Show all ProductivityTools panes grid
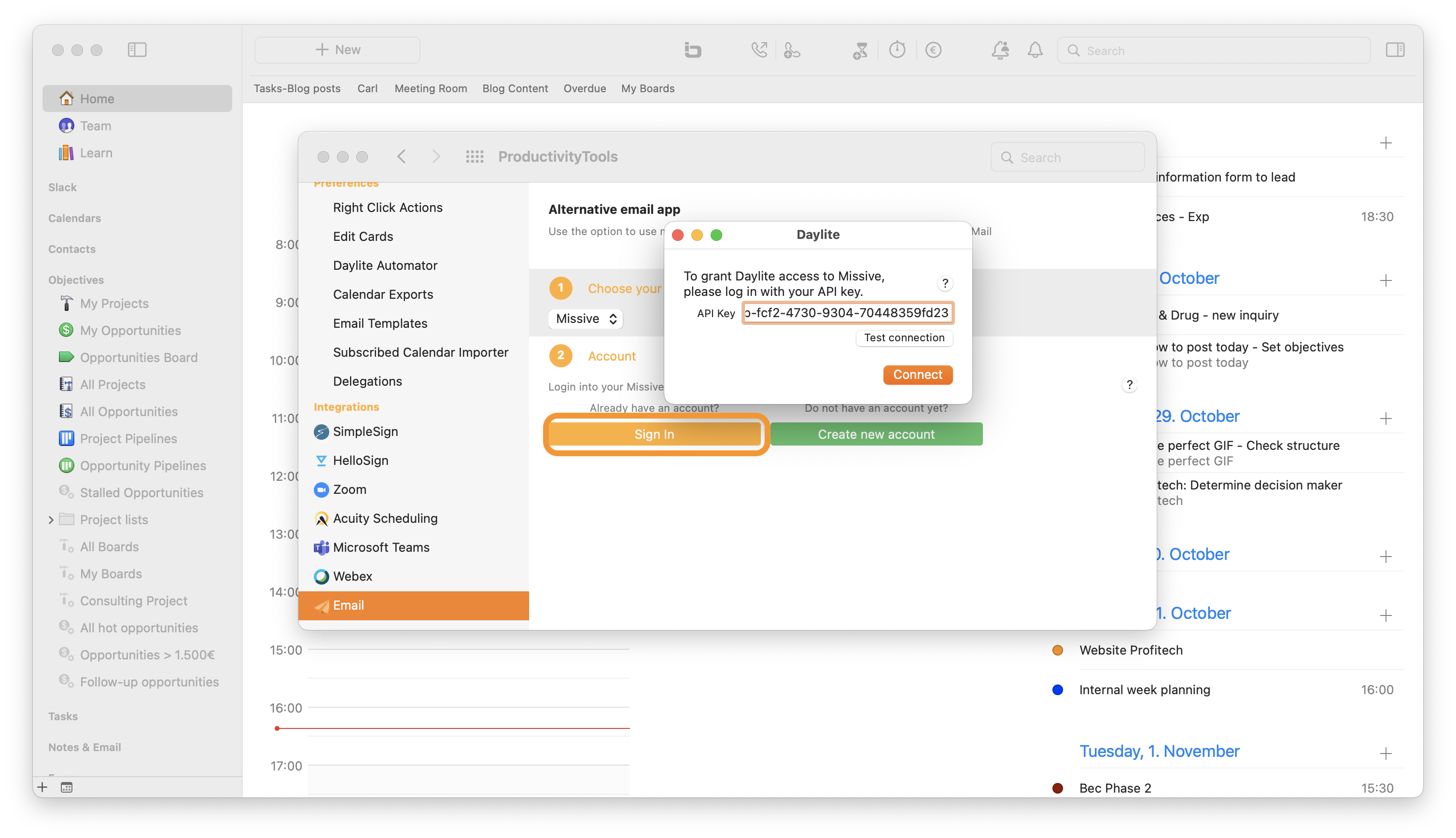Viewport: 1456px width, 838px height. 474,156
